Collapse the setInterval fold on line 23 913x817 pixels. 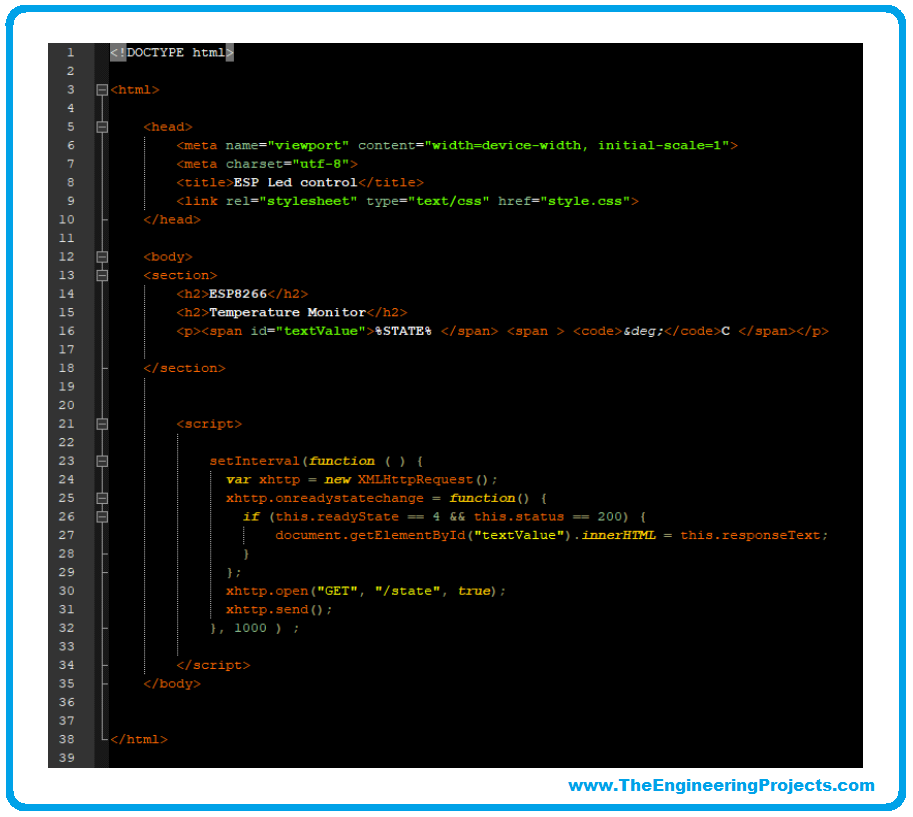pyautogui.click(x=102, y=461)
